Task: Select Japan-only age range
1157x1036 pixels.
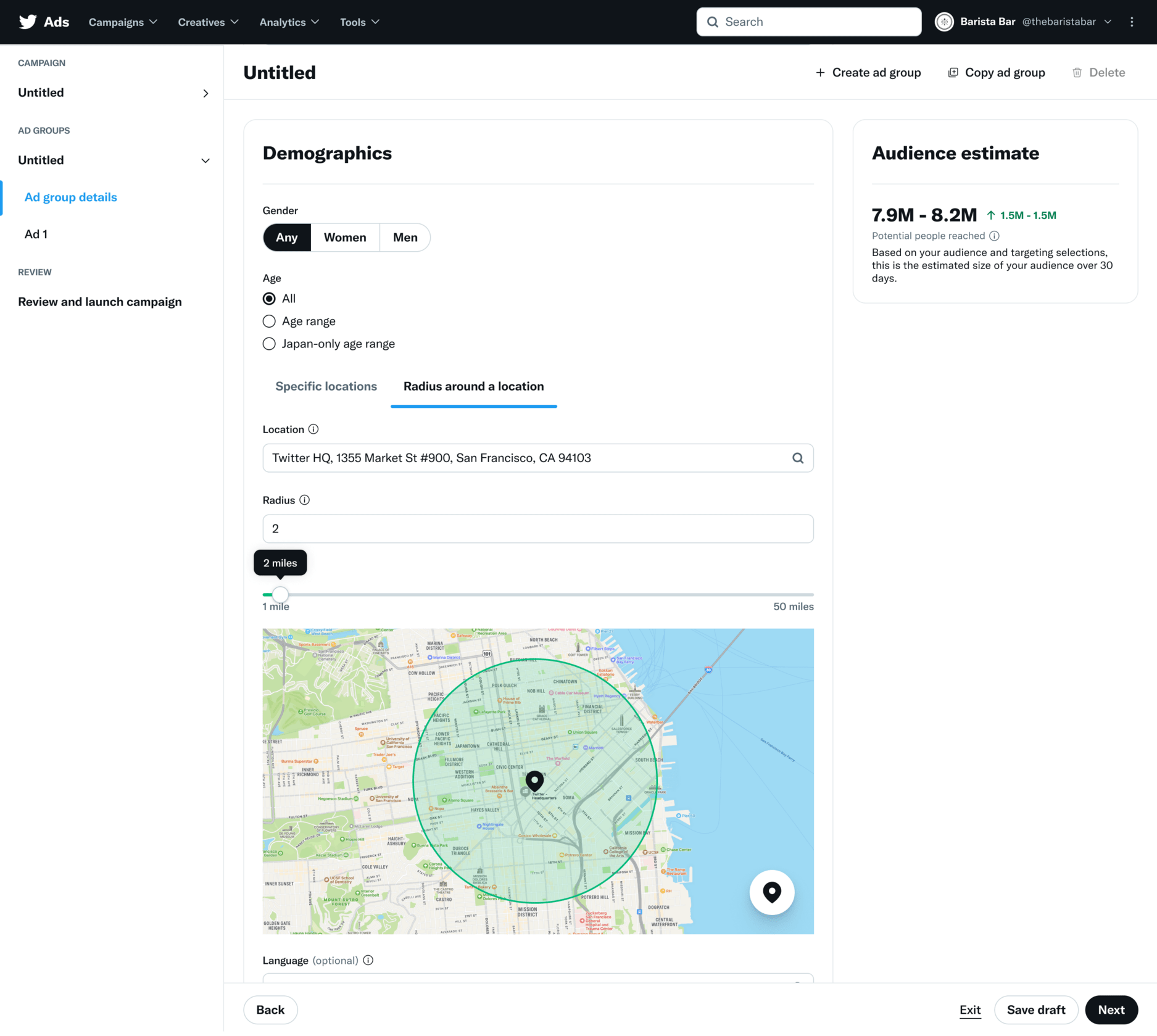Action: [x=269, y=344]
